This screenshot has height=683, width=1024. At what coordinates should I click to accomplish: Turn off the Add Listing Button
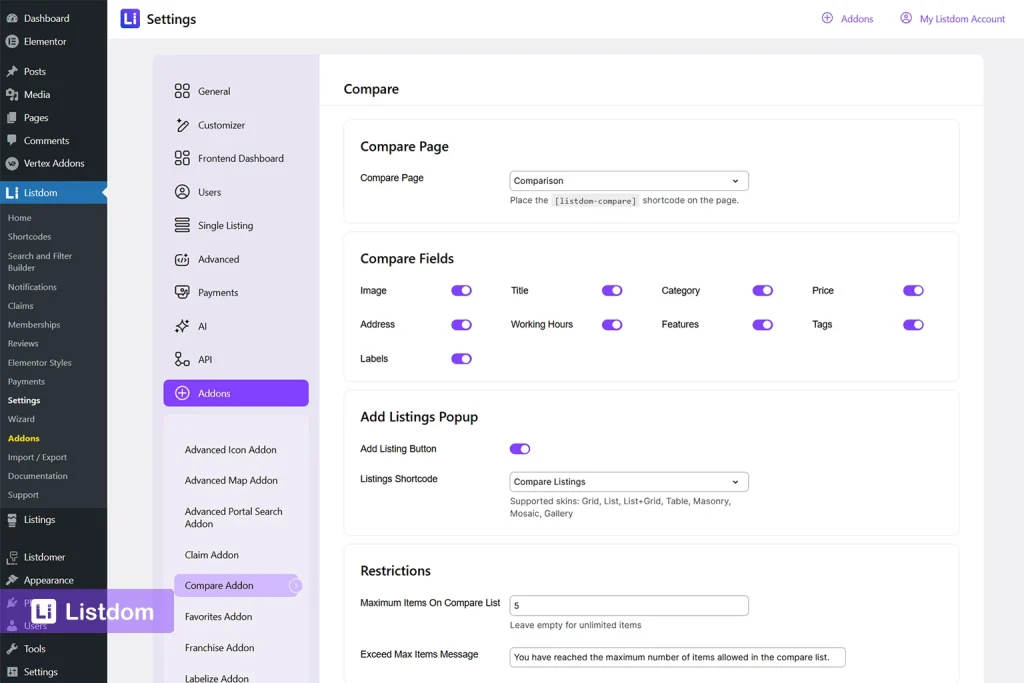click(520, 449)
